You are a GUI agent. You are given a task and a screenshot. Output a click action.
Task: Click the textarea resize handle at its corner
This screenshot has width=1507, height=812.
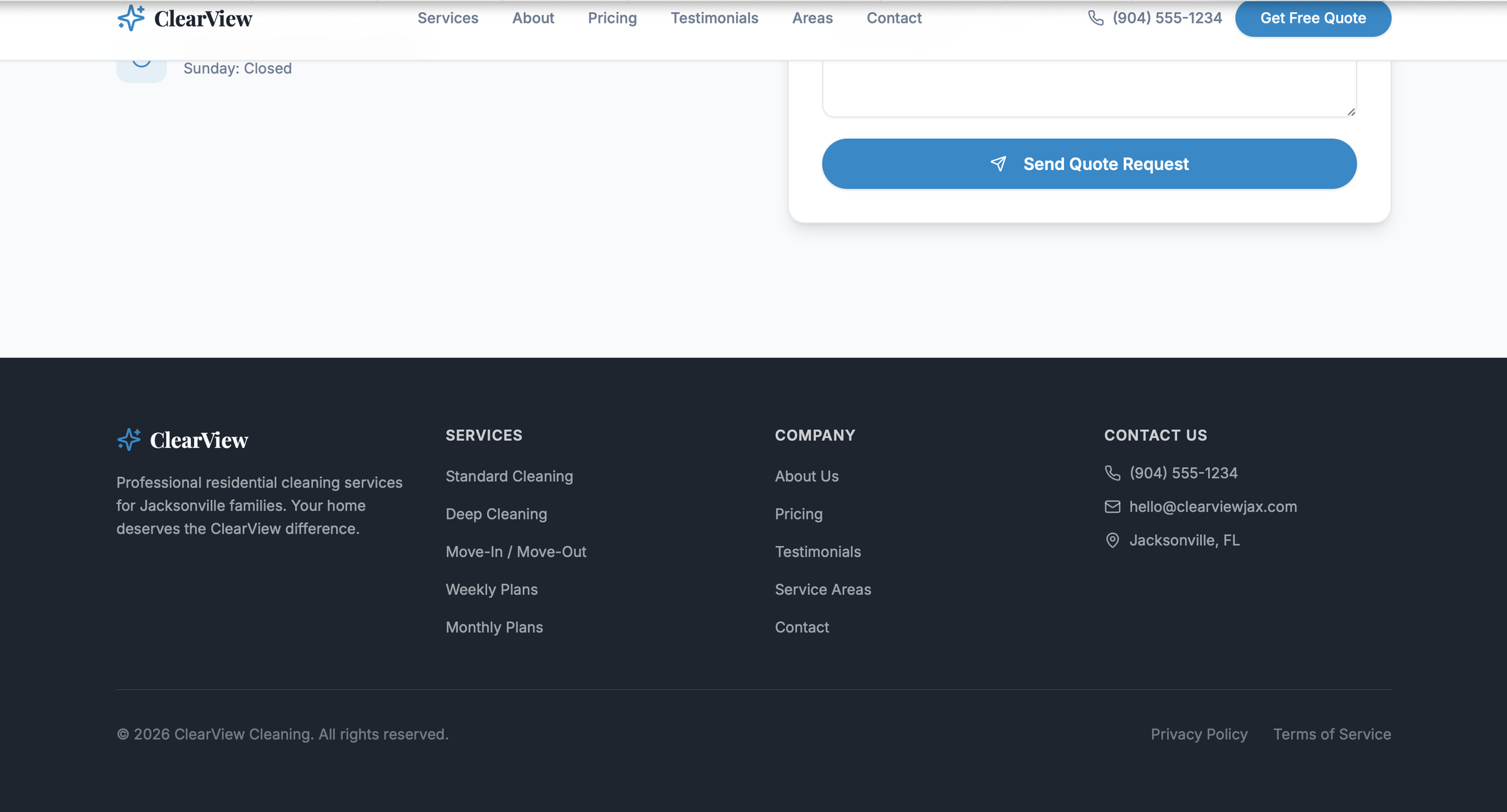pos(1350,112)
